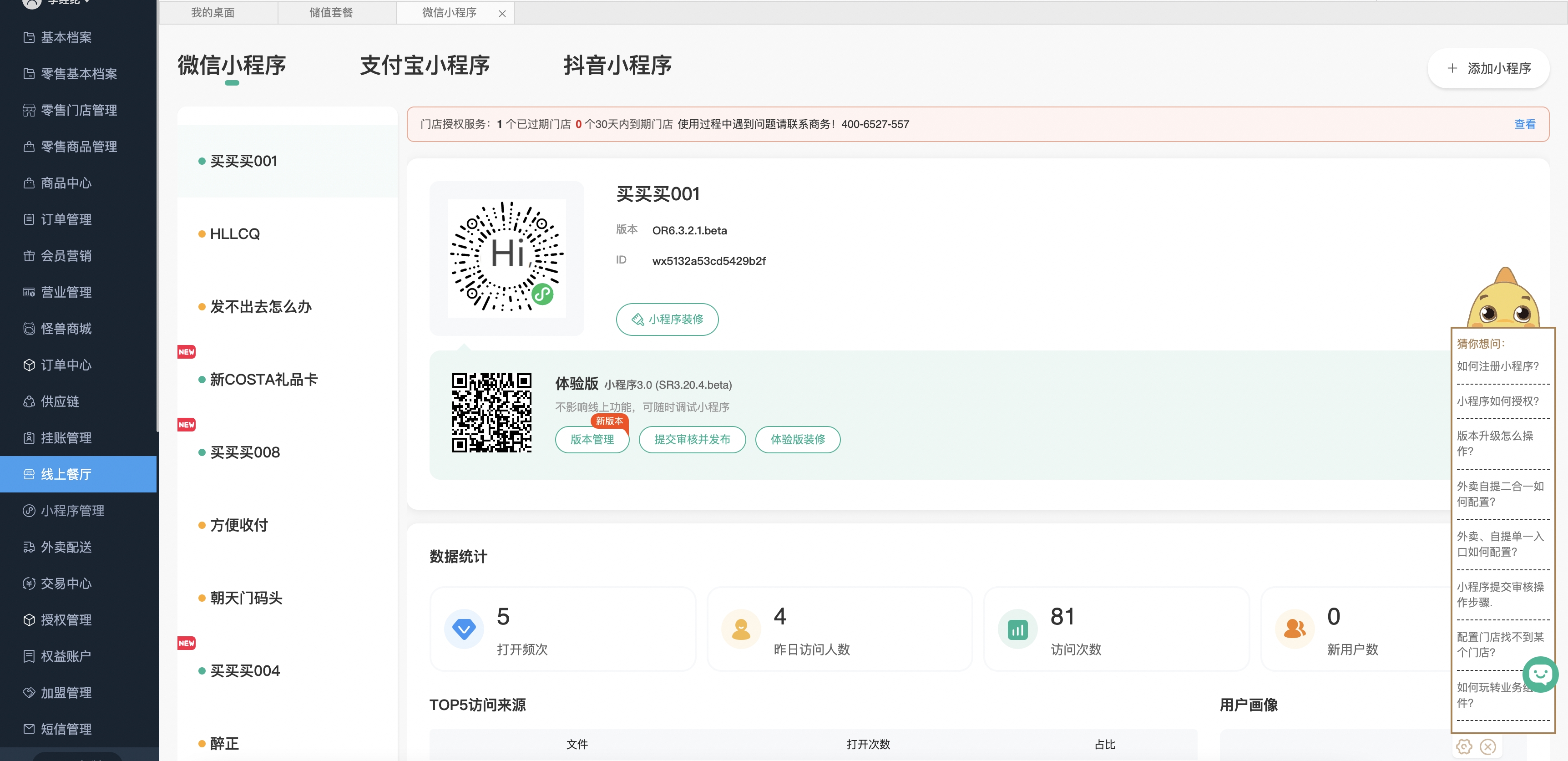Select 发不出去怎么办 in the list

[287, 307]
